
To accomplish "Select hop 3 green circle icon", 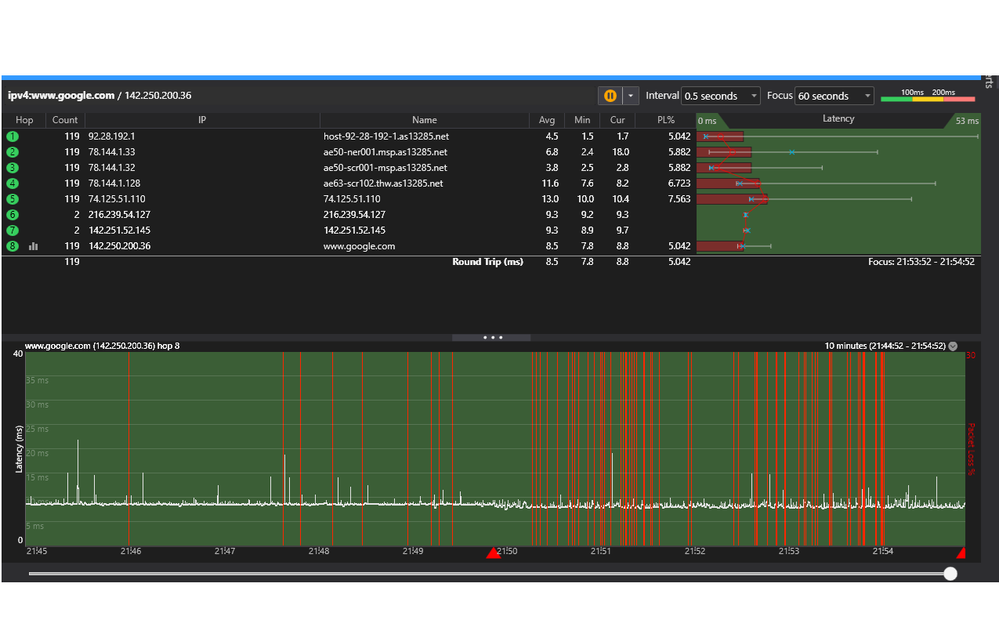I will [13, 168].
